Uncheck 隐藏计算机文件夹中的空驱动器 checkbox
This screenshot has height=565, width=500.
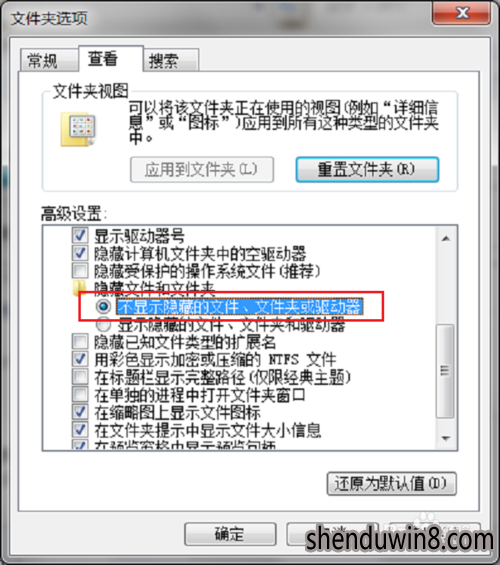click(80, 253)
